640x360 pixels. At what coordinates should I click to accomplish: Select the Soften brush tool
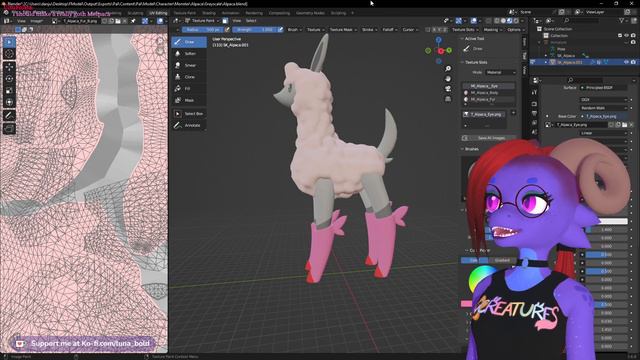189,53
